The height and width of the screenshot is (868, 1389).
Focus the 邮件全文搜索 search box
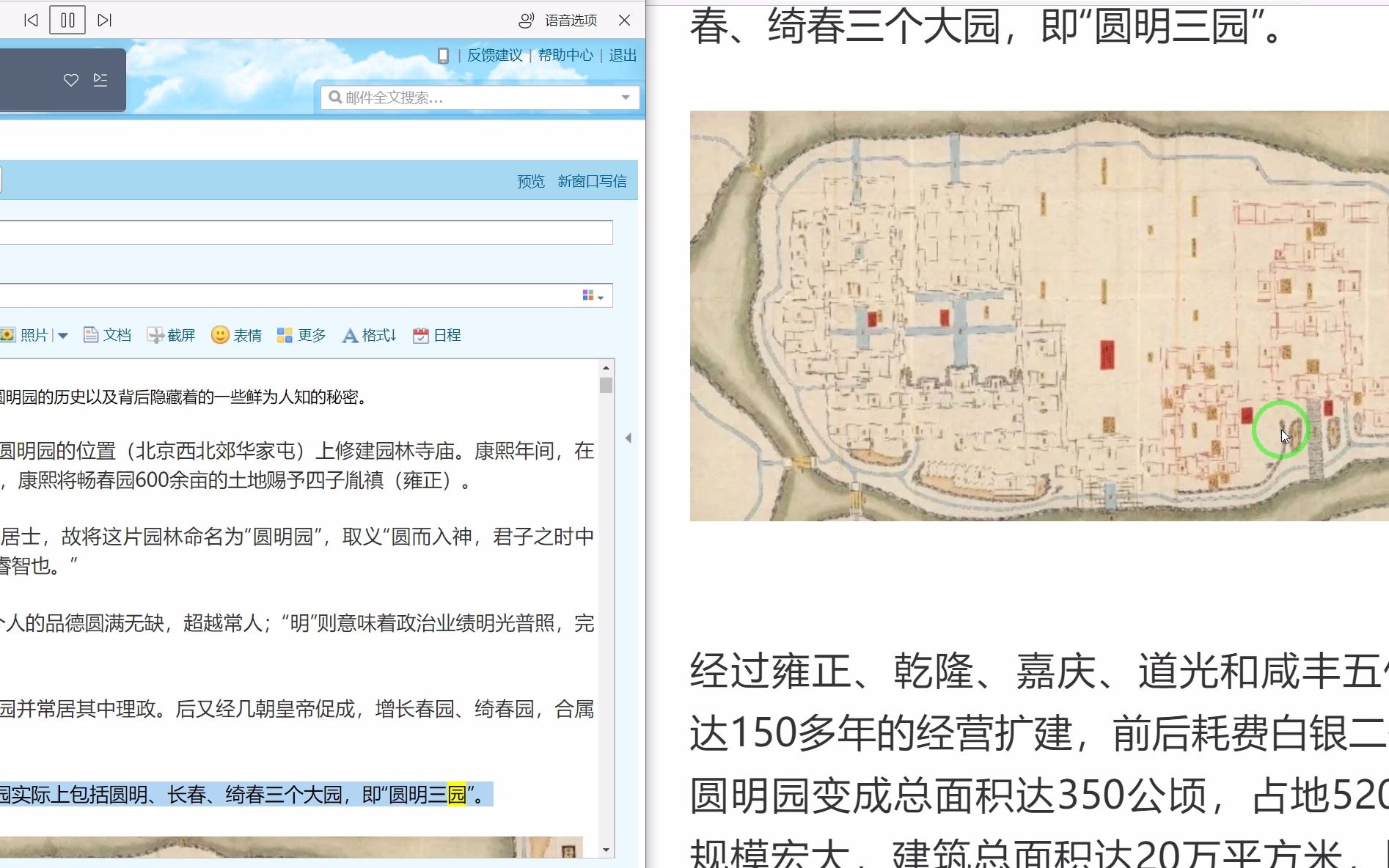480,98
